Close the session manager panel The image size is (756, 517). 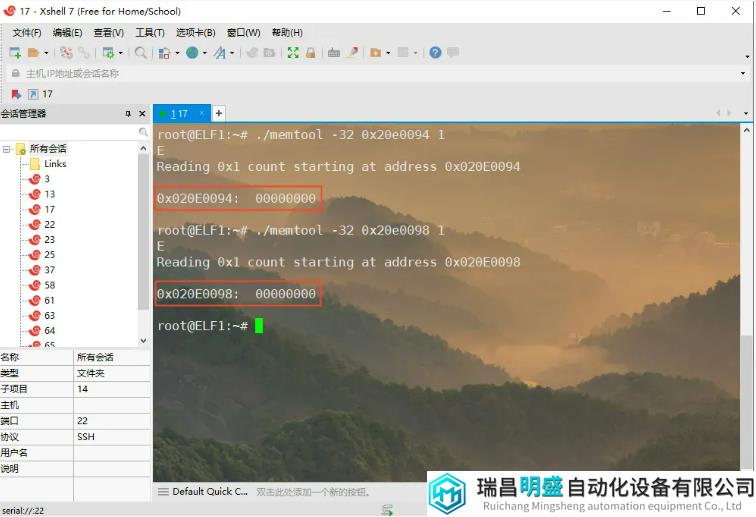pos(142,114)
